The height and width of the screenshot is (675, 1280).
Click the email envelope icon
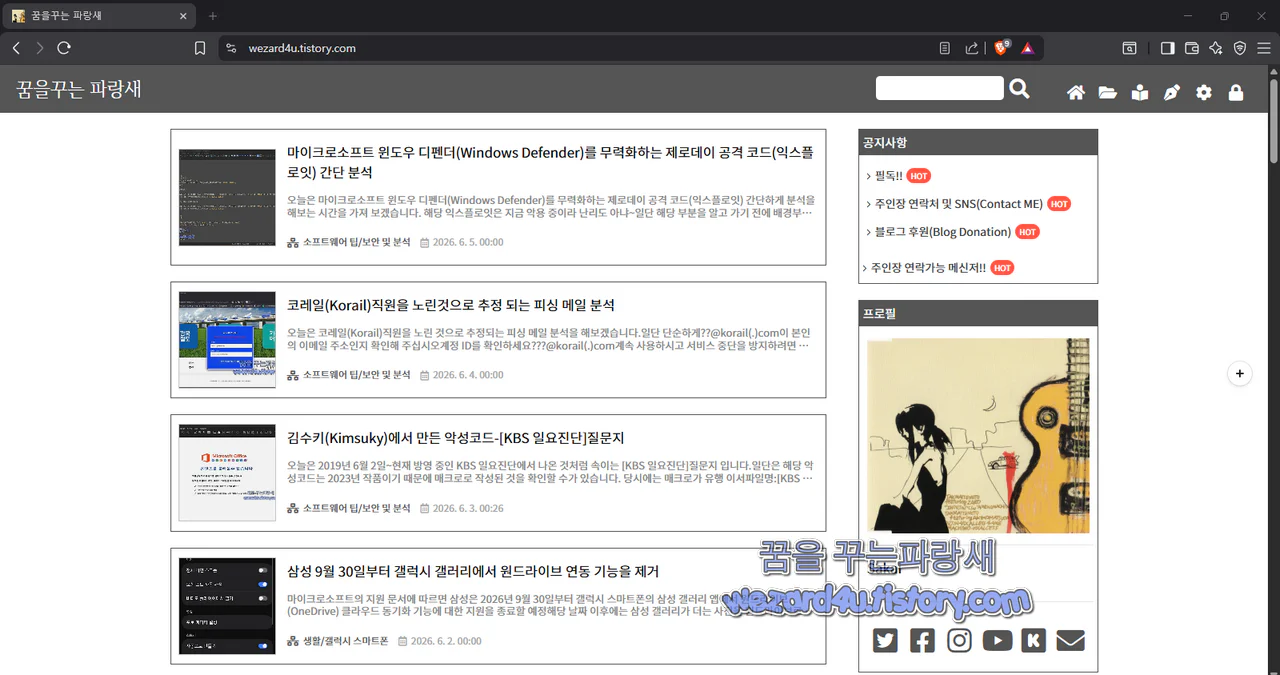point(1070,640)
